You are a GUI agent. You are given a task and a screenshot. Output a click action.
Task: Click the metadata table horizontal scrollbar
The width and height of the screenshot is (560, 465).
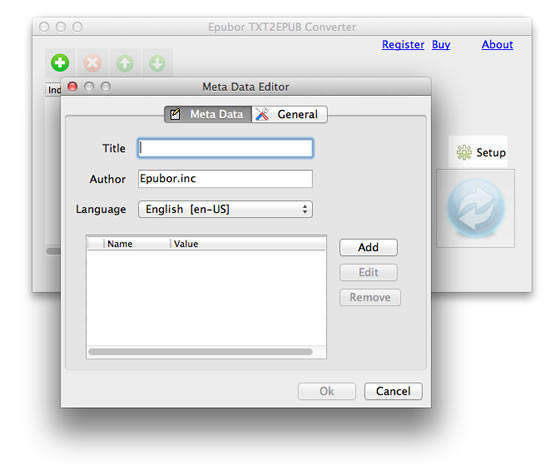coord(200,352)
